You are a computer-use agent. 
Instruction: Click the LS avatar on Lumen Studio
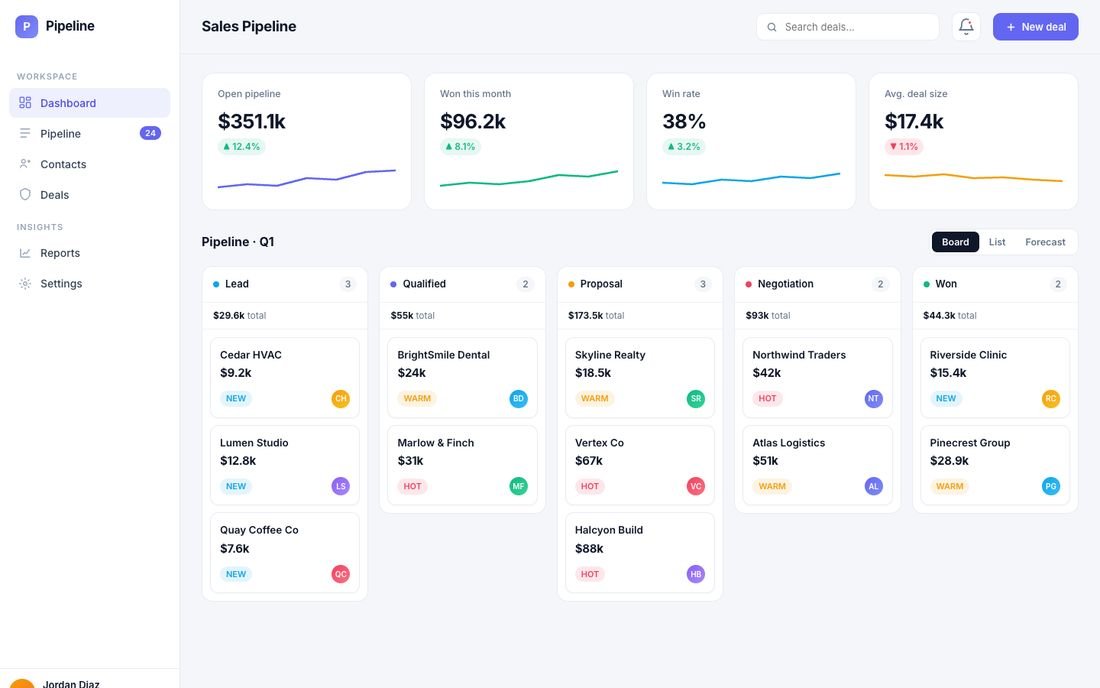340,486
